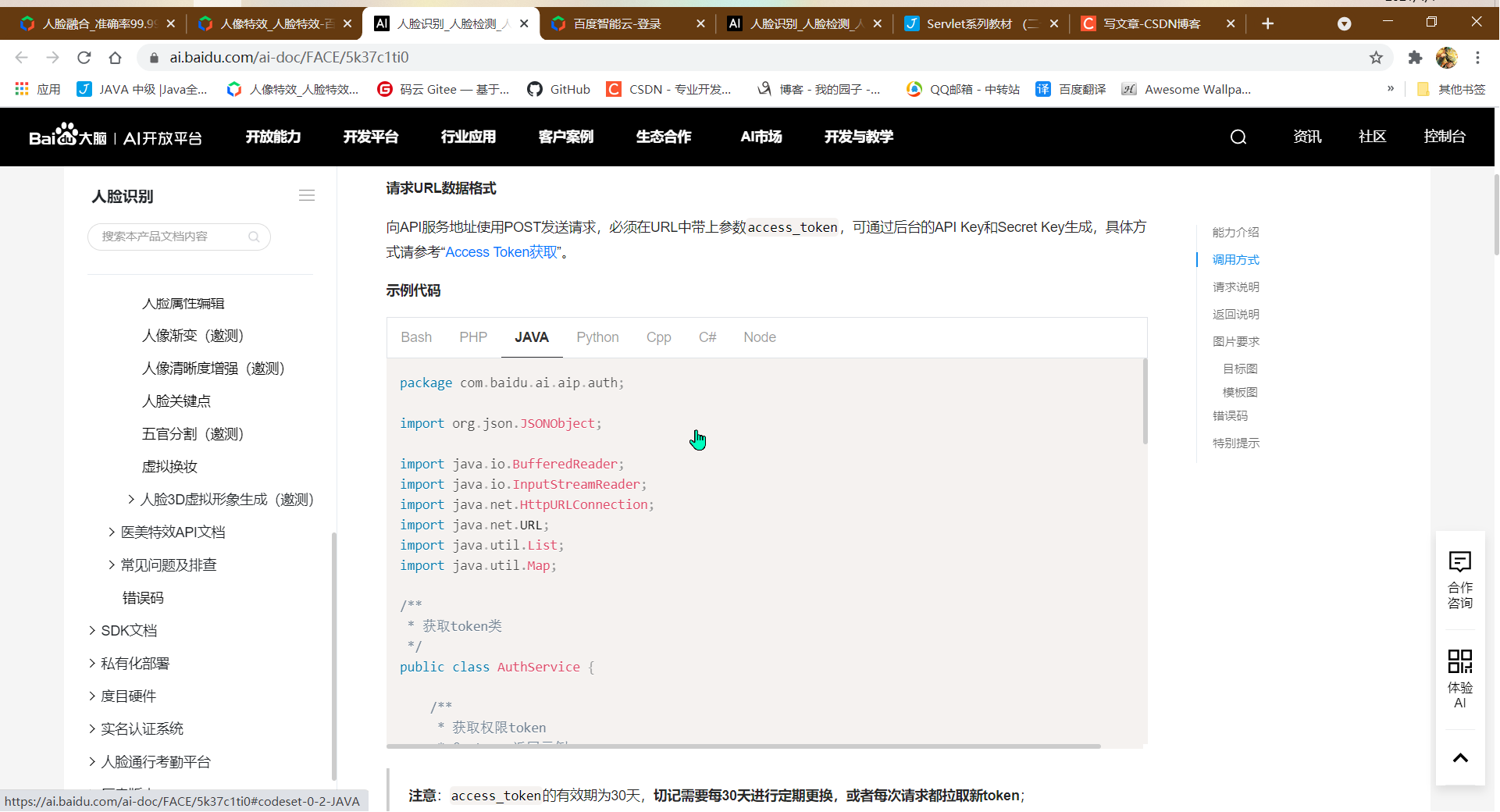Screen dimensions: 1500x812
Task: Close the 人脸融合 browser tab
Action: click(x=171, y=23)
